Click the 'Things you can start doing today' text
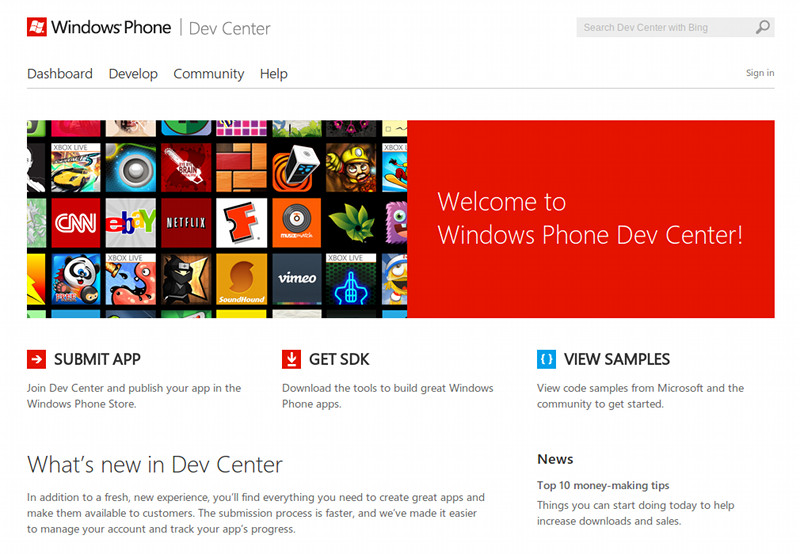The width and height of the screenshot is (800, 554). pyautogui.click(x=636, y=513)
